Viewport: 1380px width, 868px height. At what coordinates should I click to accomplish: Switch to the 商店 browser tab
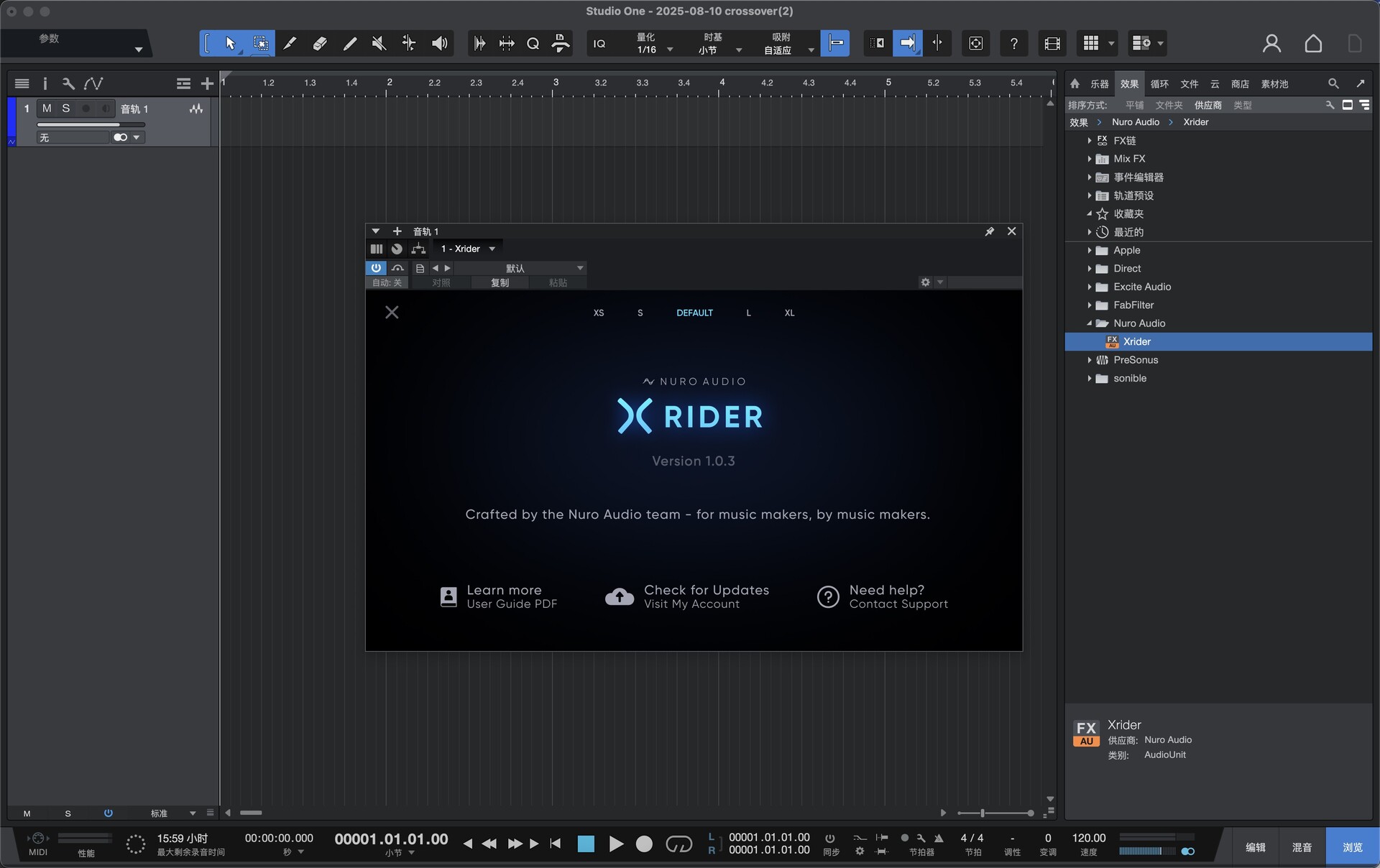tap(1240, 84)
